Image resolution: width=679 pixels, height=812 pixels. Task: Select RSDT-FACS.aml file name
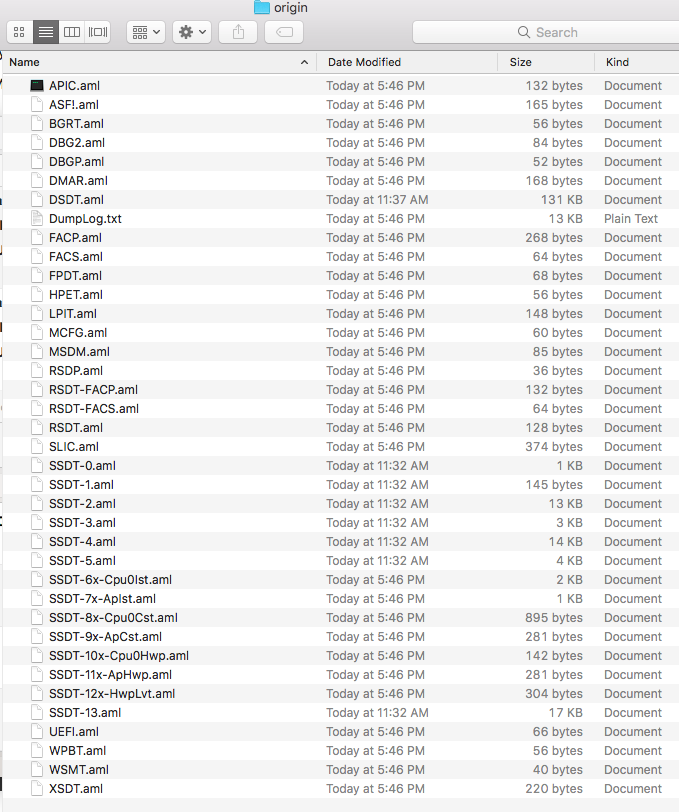94,409
